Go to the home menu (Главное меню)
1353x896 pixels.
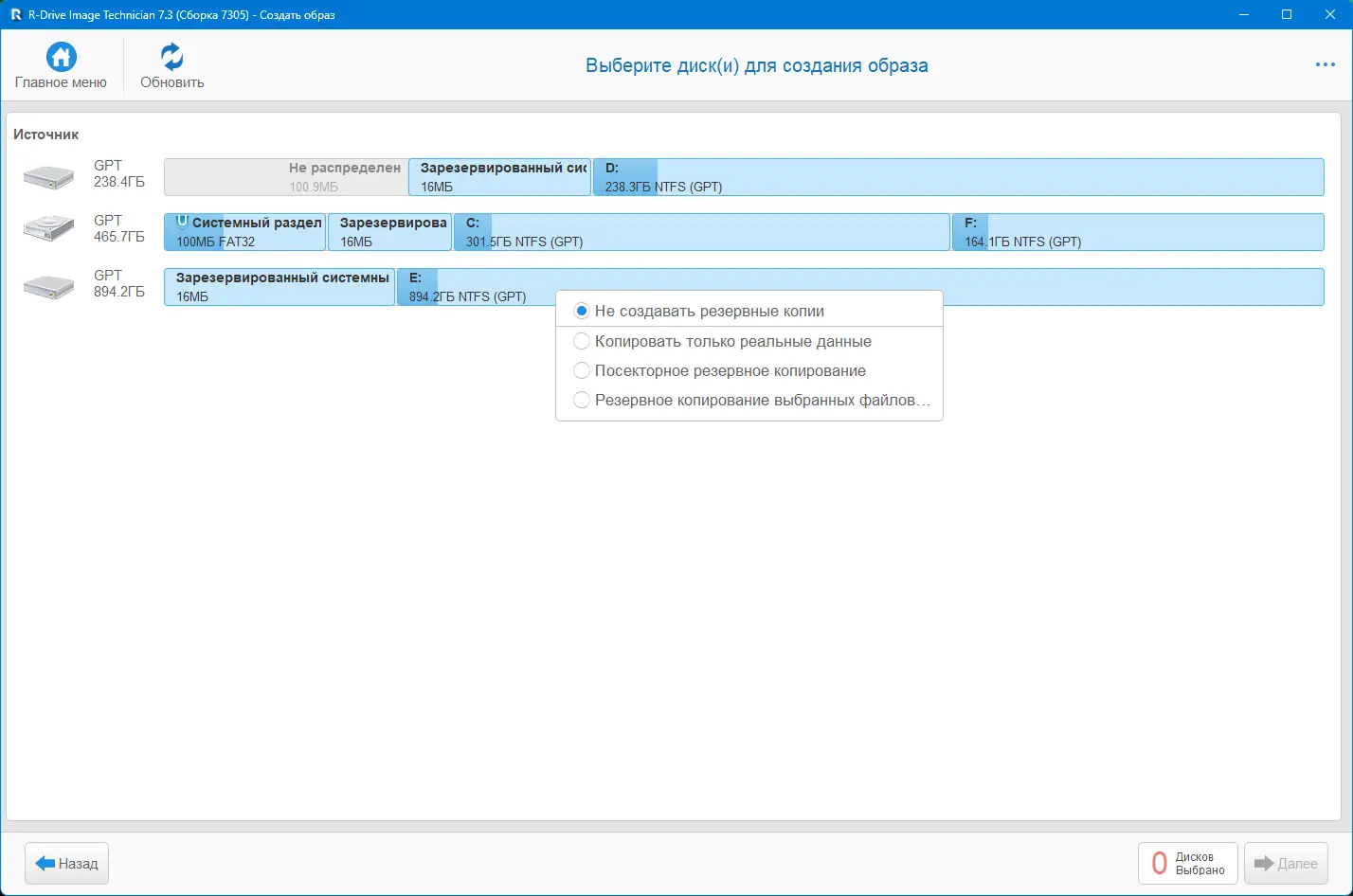coord(61,65)
